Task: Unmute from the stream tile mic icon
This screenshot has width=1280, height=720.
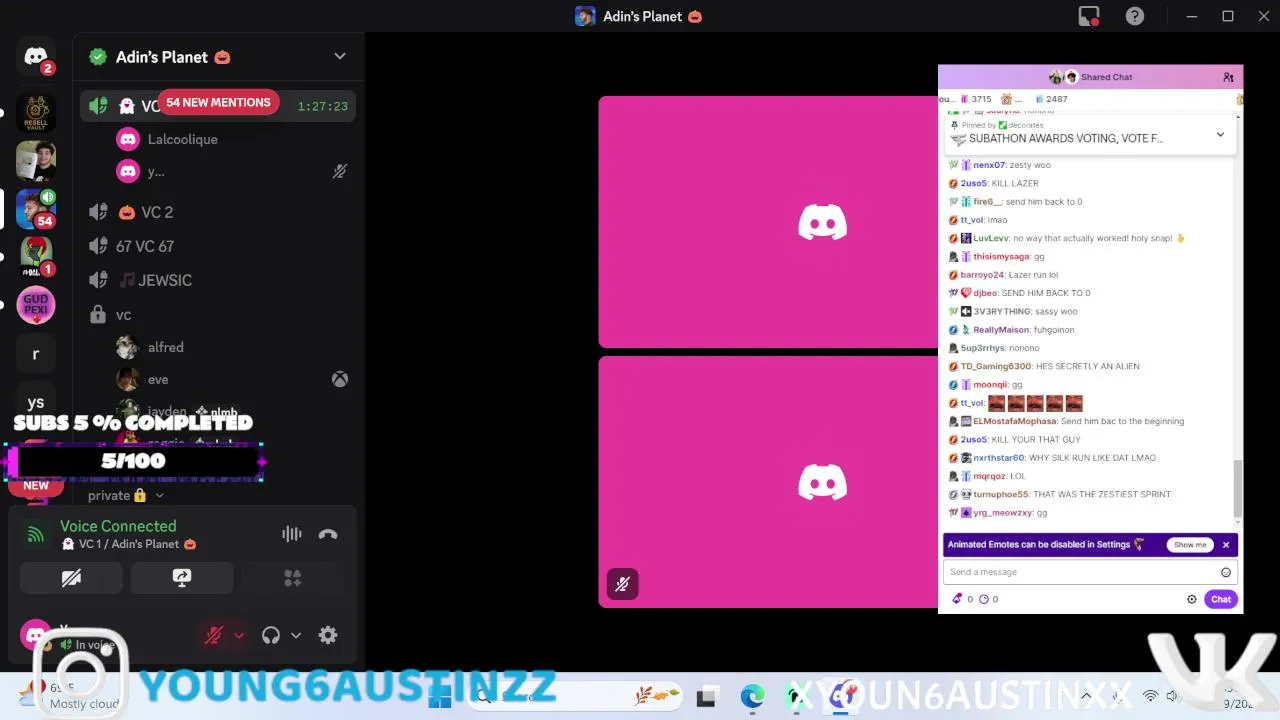Action: click(x=622, y=584)
